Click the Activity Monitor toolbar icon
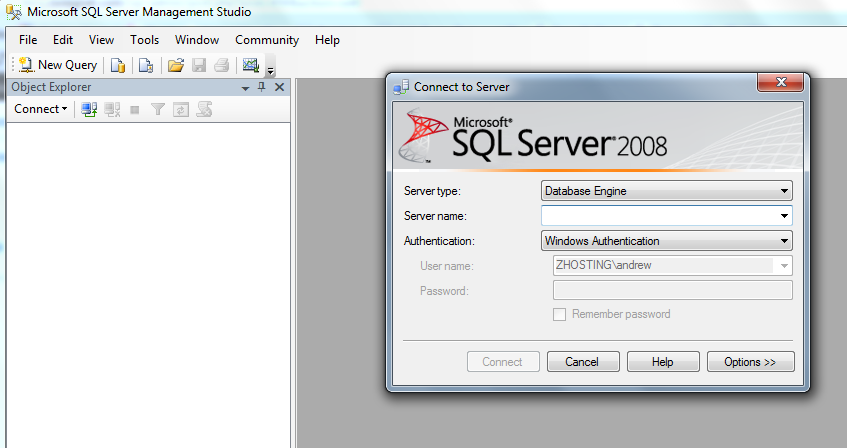The width and height of the screenshot is (847, 448). point(251,65)
